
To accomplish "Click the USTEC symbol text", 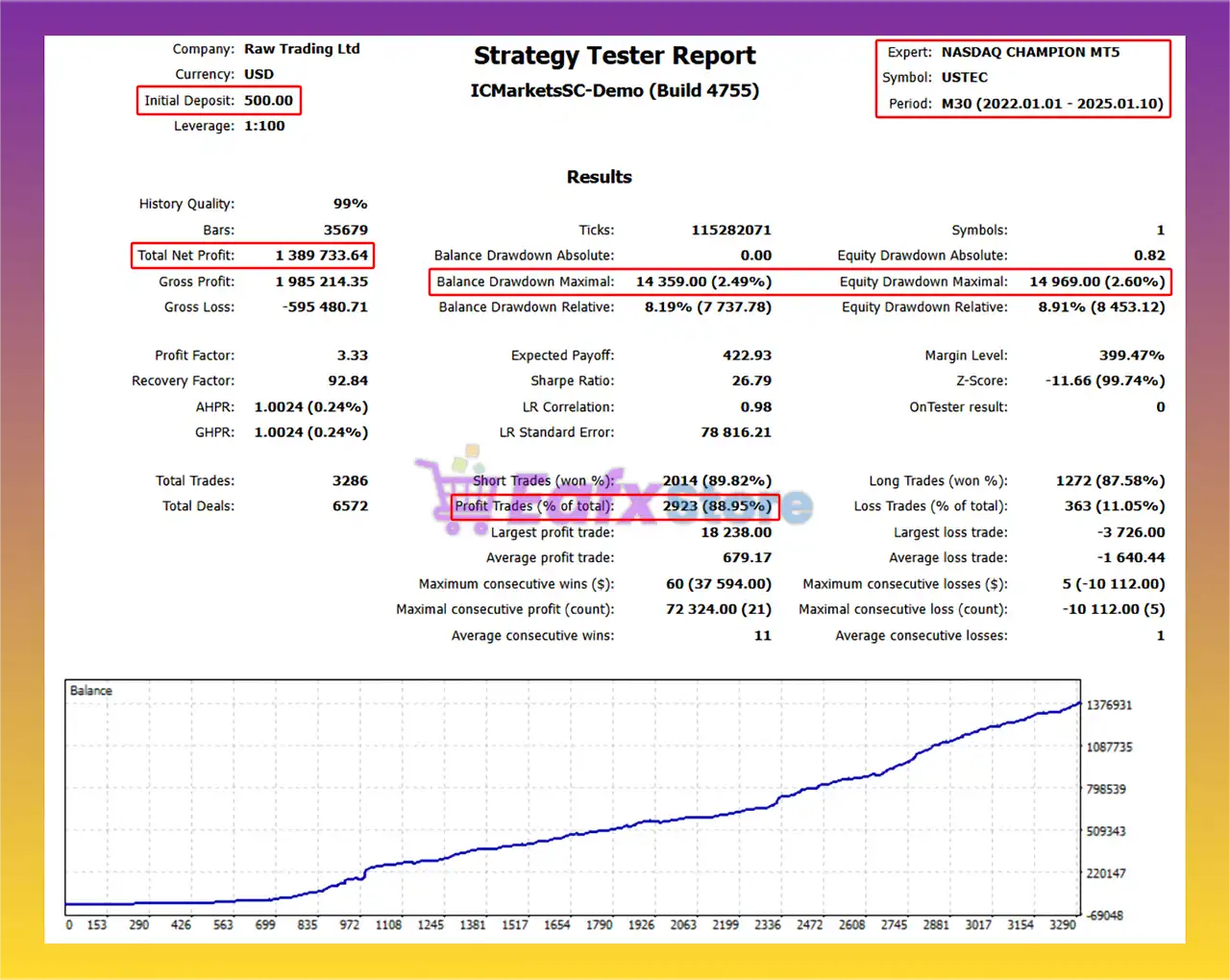I will [964, 78].
